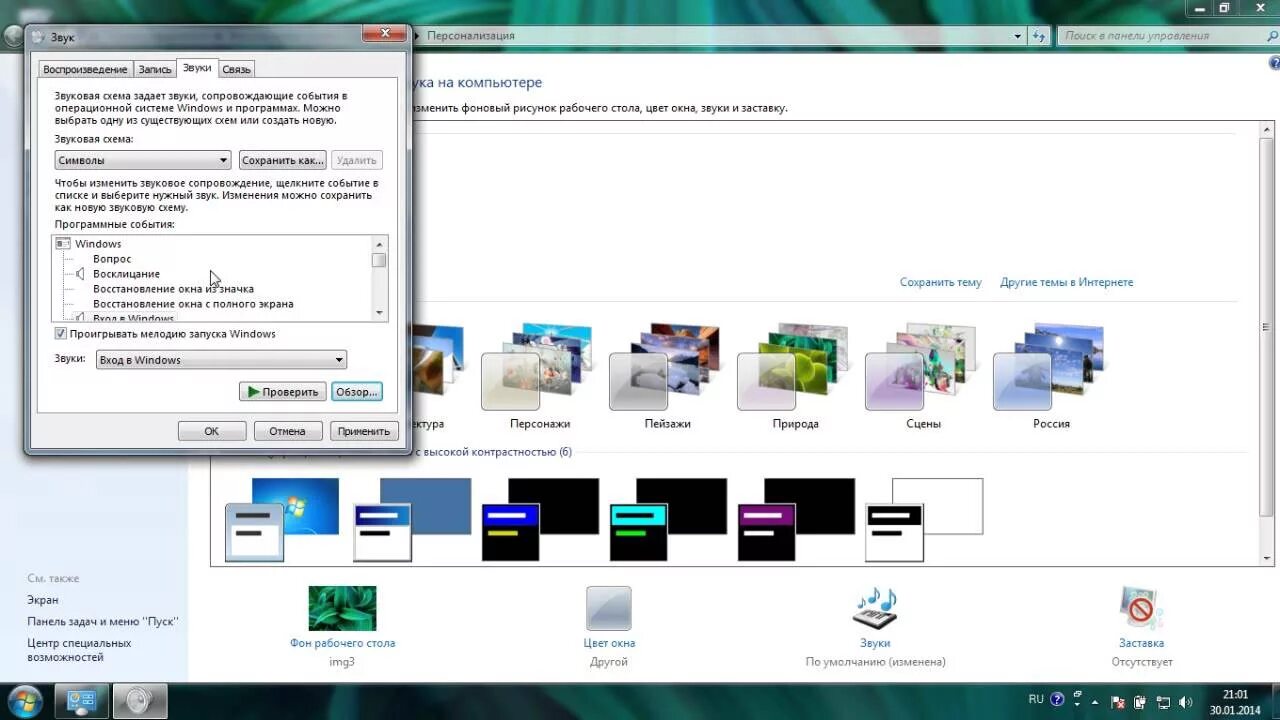Select the Пейзажи theme
Viewport: 1280px width, 720px height.
pos(668,376)
